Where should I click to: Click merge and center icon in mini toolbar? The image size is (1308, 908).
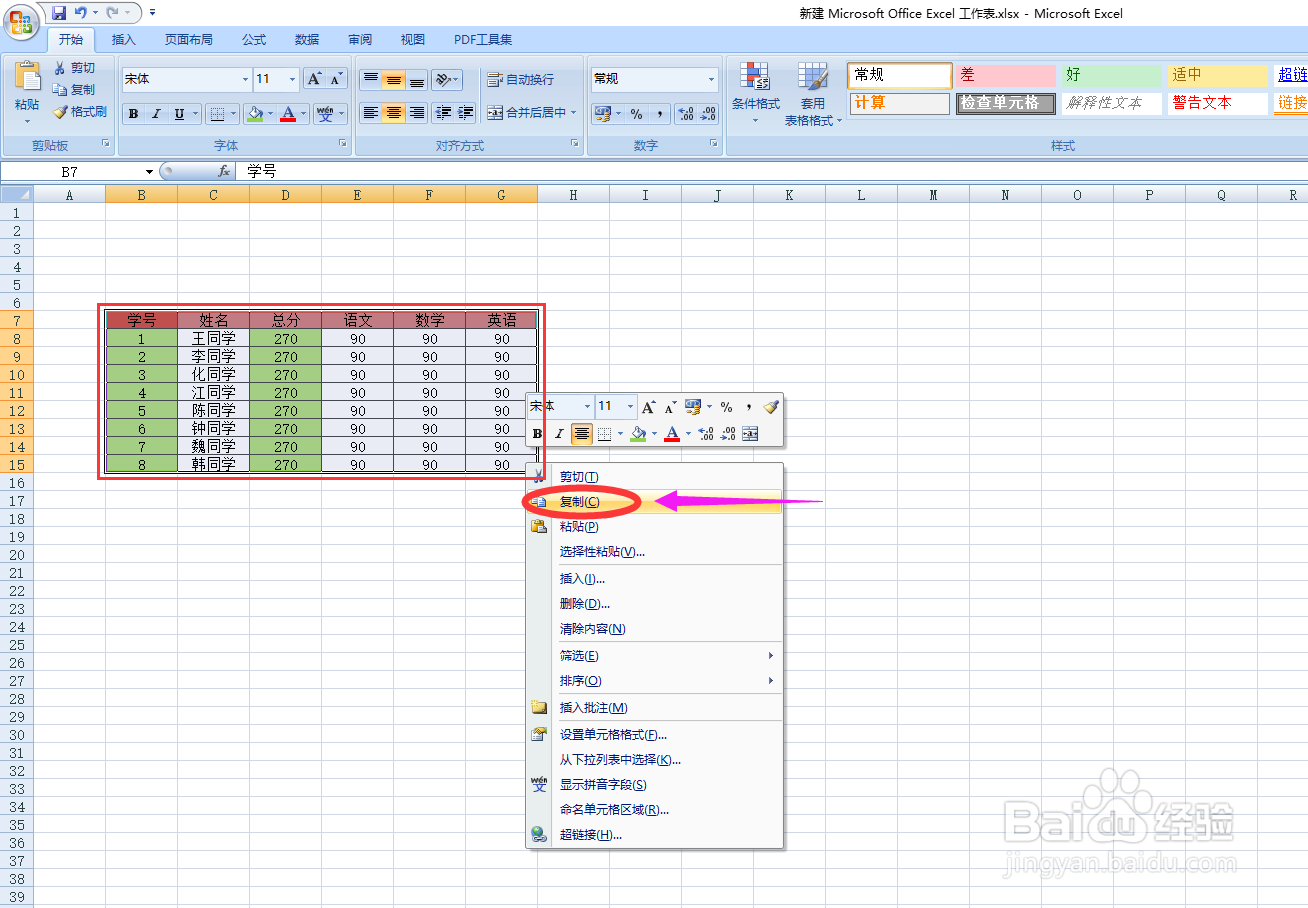(750, 434)
